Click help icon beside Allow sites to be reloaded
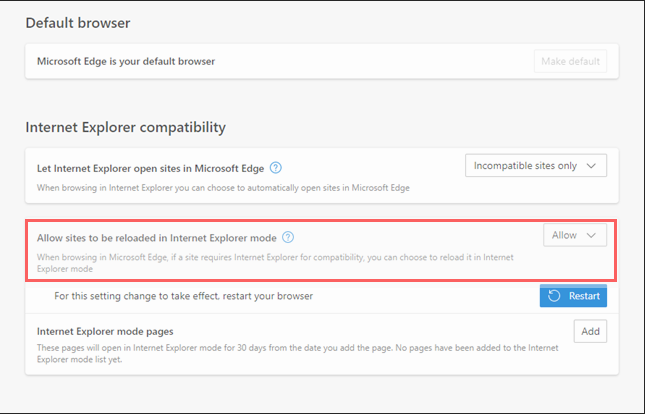Screen dimensions: 645x414 (288, 237)
